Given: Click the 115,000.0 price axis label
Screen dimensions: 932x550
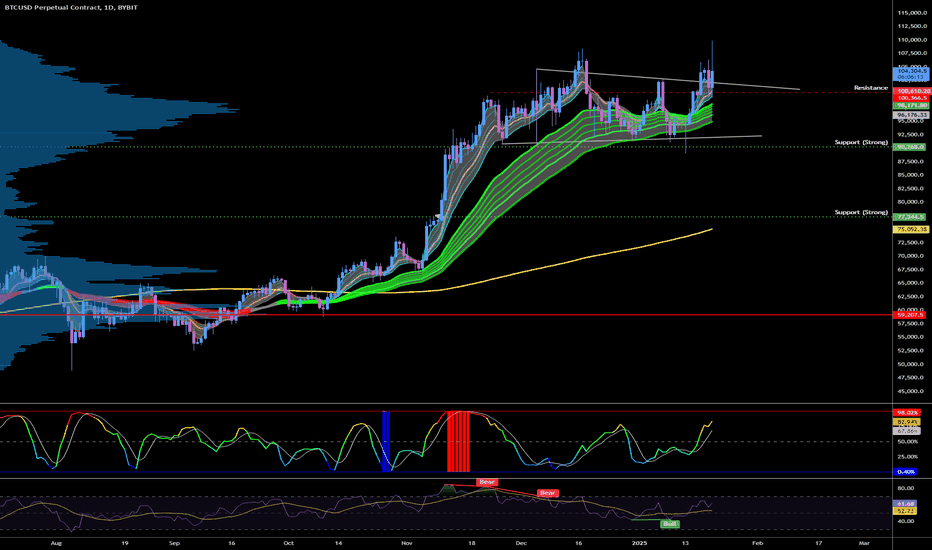Looking at the screenshot, I should [x=912, y=12].
